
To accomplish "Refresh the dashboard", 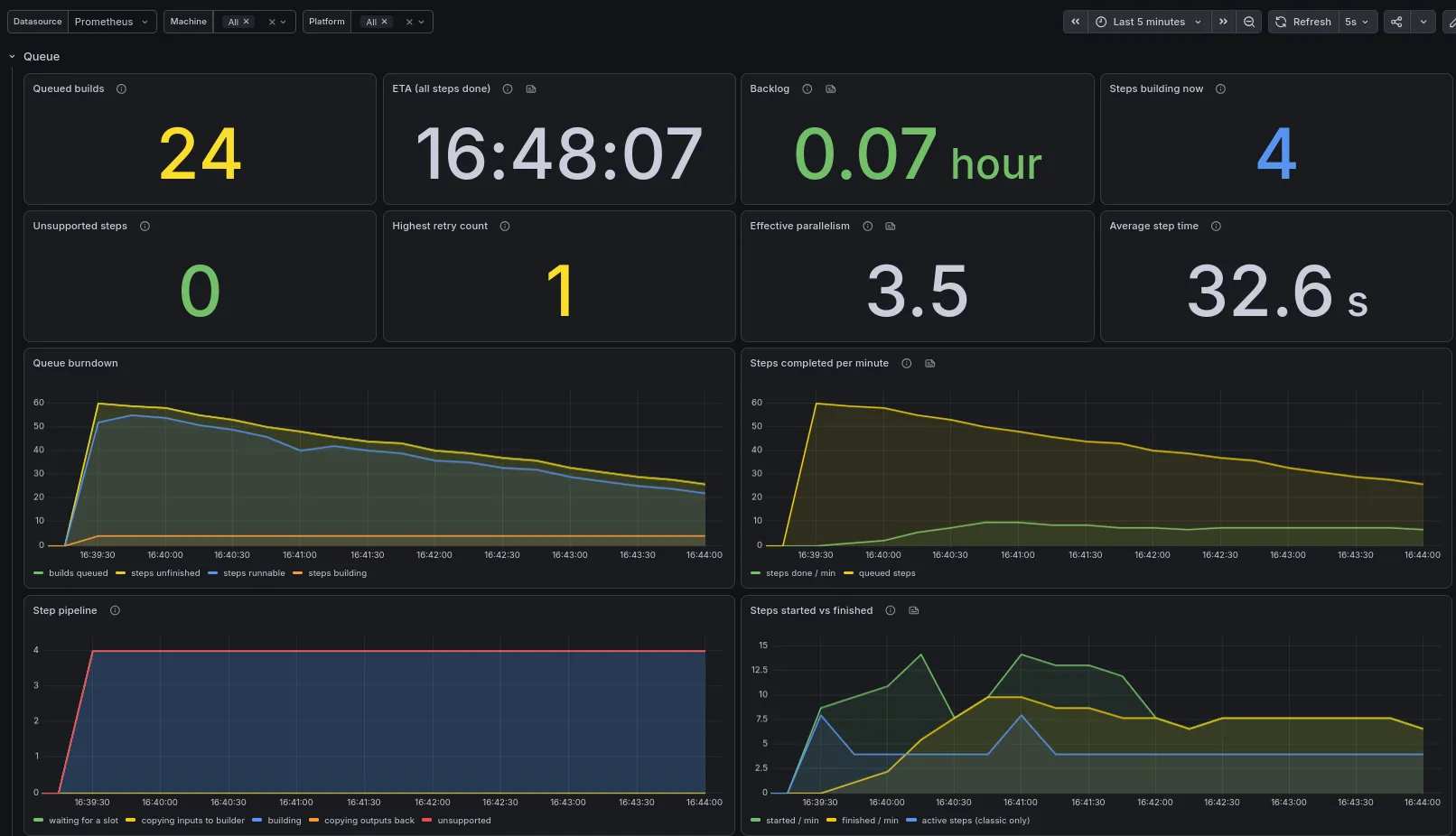I will (x=1303, y=22).
